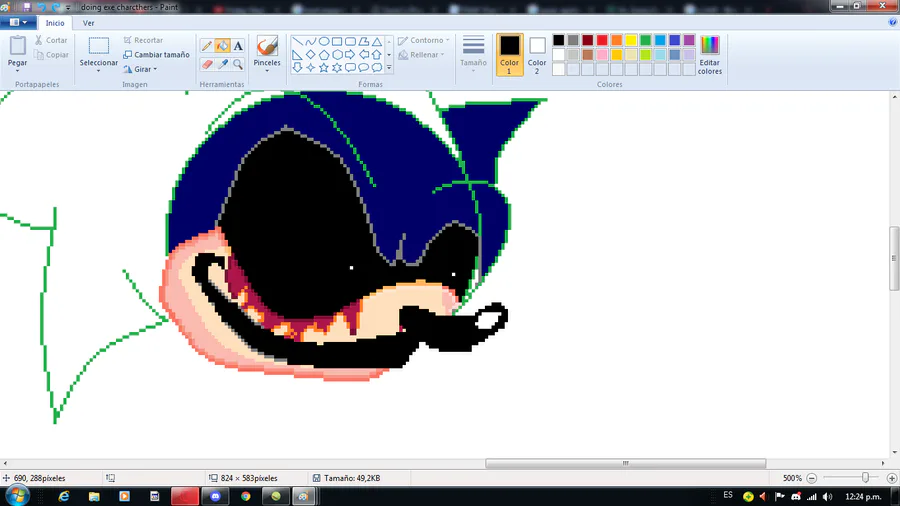Image resolution: width=900 pixels, height=506 pixels.
Task: Click the Copiar button
Action: [51, 55]
